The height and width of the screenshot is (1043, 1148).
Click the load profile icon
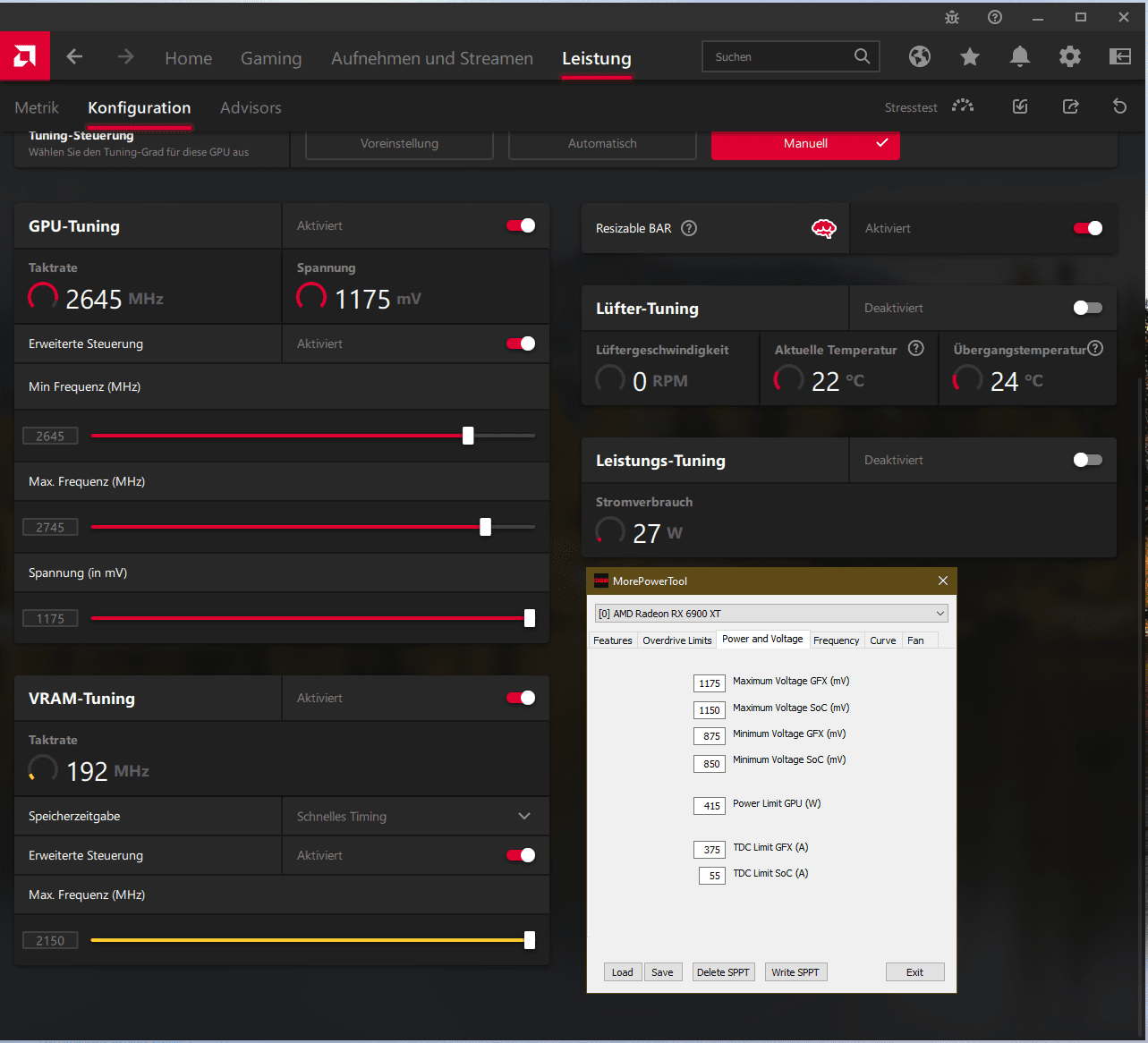(1020, 106)
